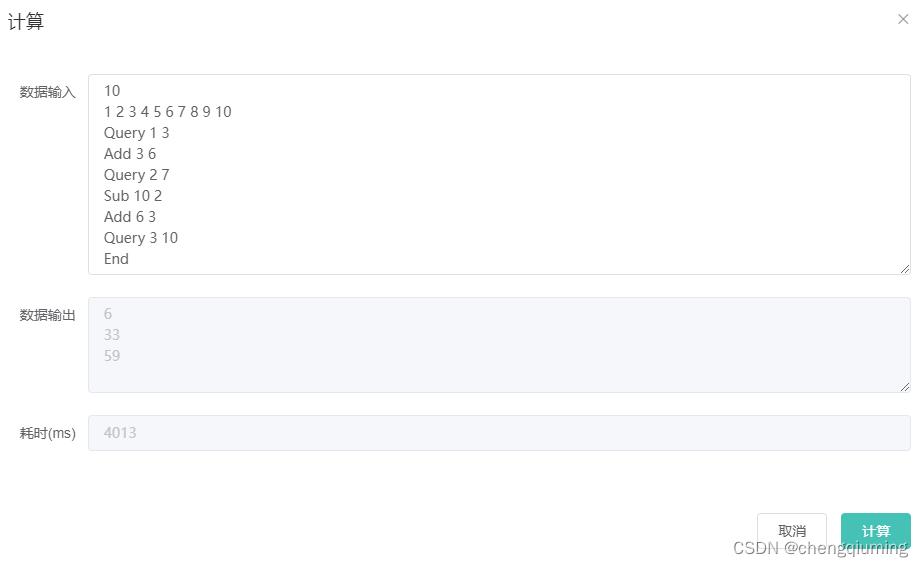Place cursor on the 'Query 1 3' line

[137, 133]
